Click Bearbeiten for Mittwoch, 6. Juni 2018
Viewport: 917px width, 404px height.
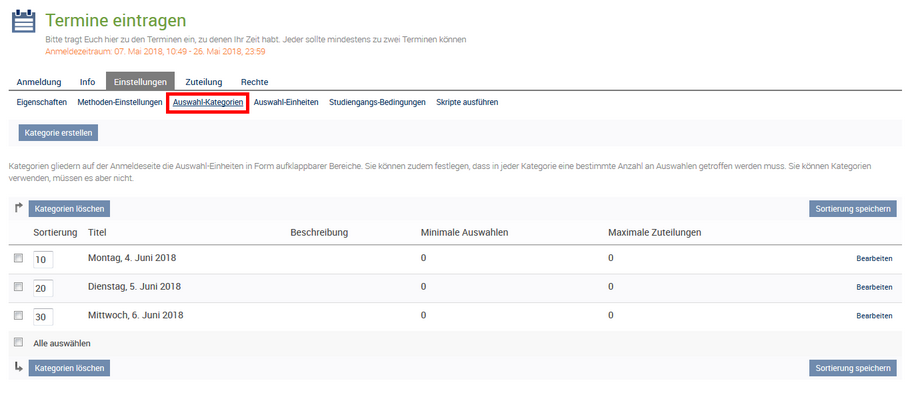click(874, 316)
